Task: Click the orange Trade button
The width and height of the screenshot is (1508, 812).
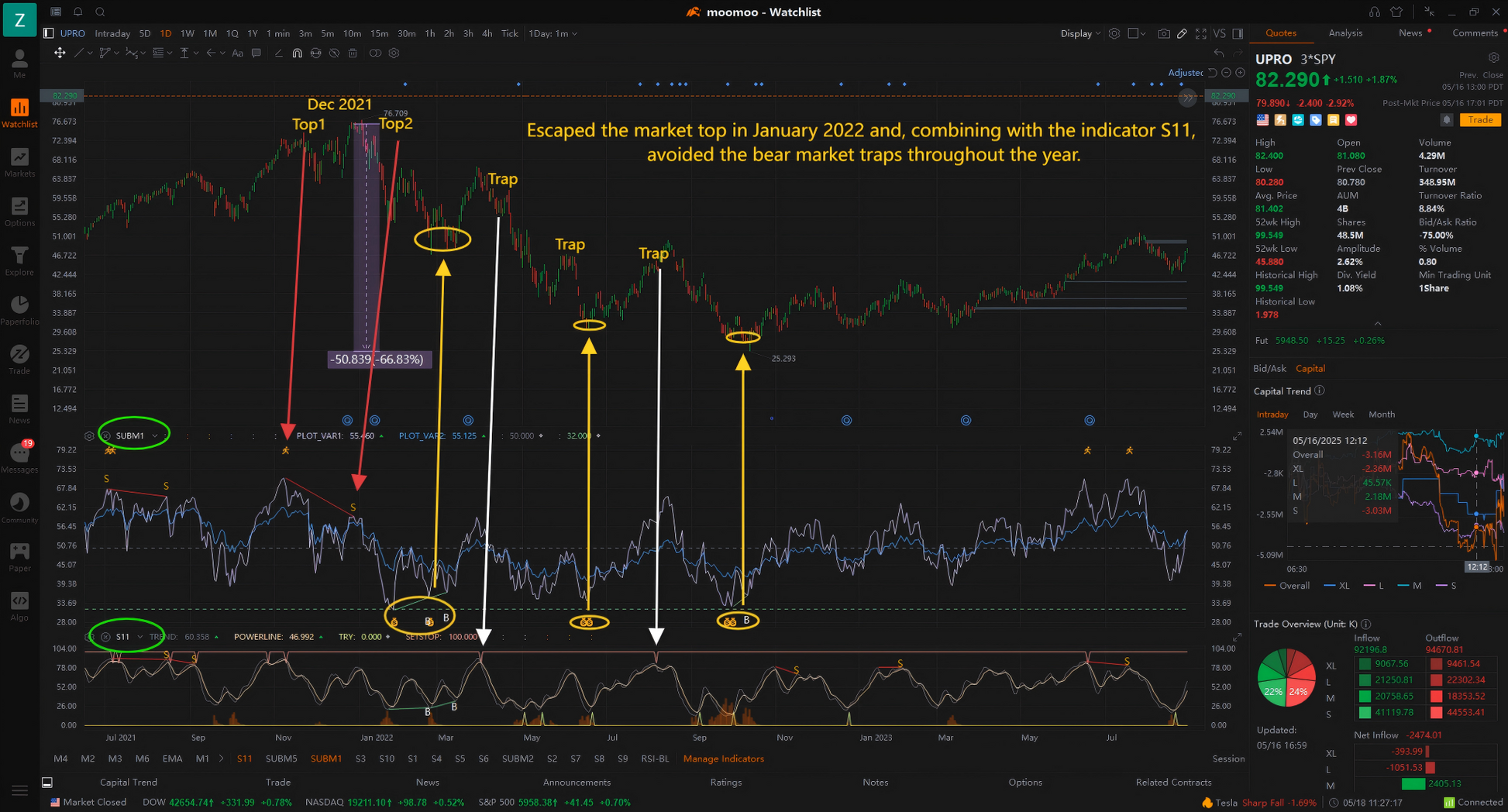Action: coord(1480,120)
